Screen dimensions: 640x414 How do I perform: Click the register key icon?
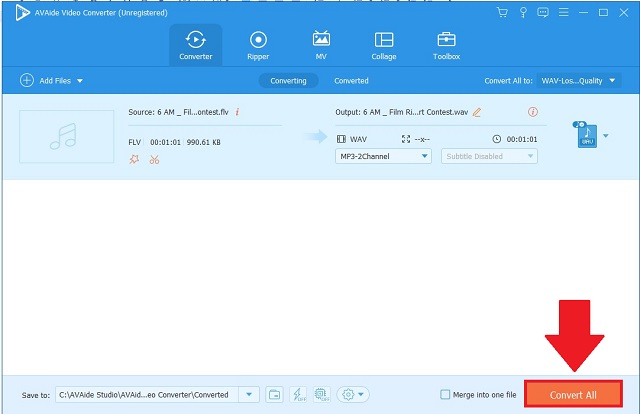523,13
